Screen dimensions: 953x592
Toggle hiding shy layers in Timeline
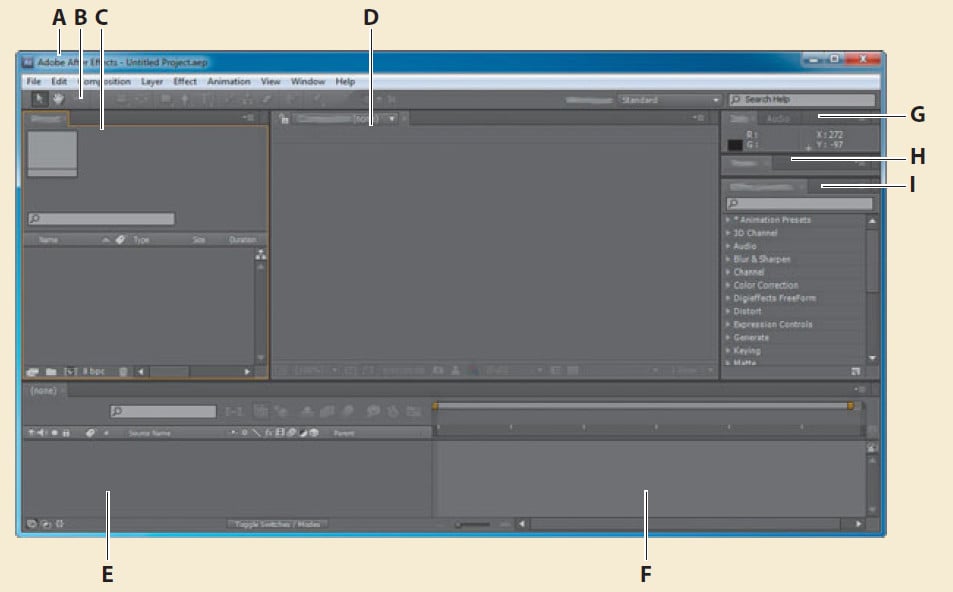pos(307,411)
